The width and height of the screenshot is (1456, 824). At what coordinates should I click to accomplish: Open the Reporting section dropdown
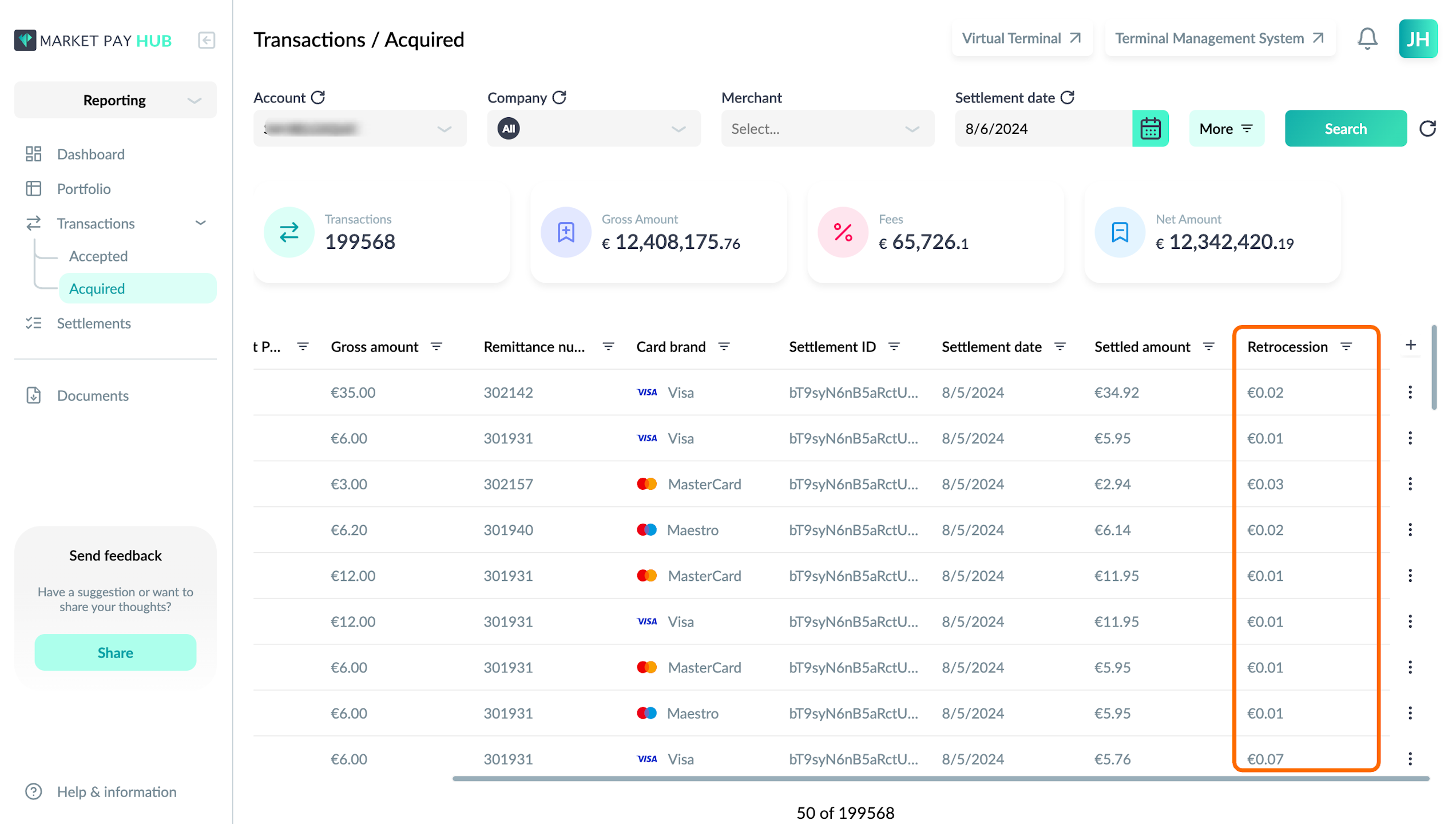(x=115, y=100)
